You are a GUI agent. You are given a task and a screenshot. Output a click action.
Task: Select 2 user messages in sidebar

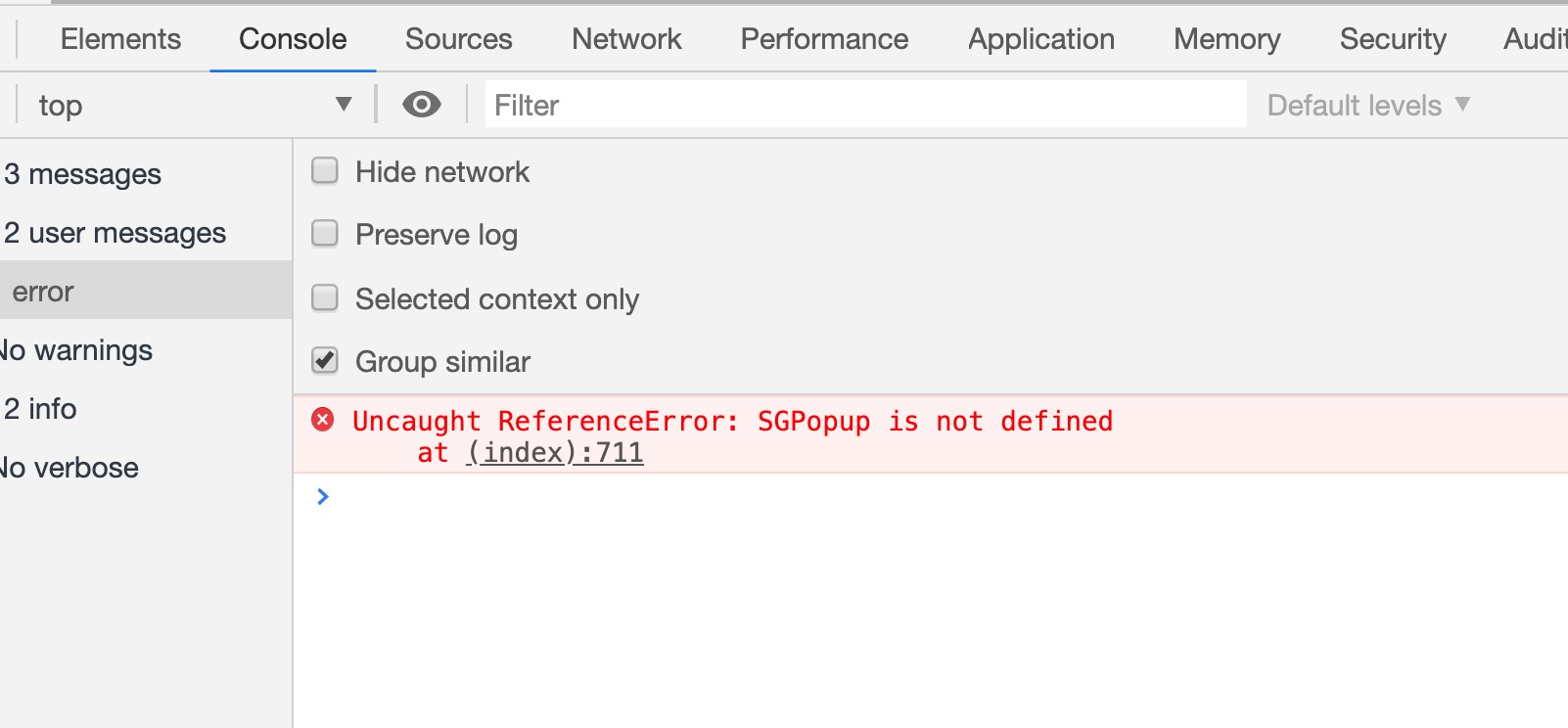coord(146,233)
